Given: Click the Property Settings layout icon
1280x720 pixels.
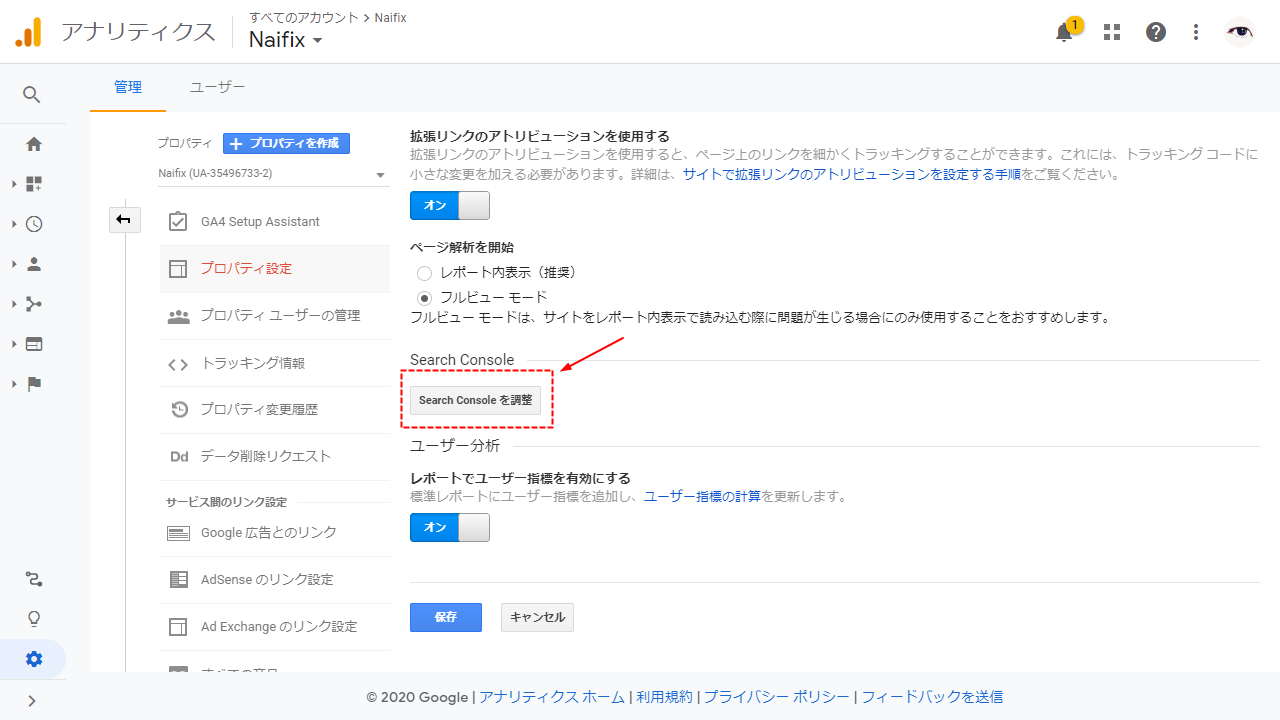Looking at the screenshot, I should pos(178,269).
